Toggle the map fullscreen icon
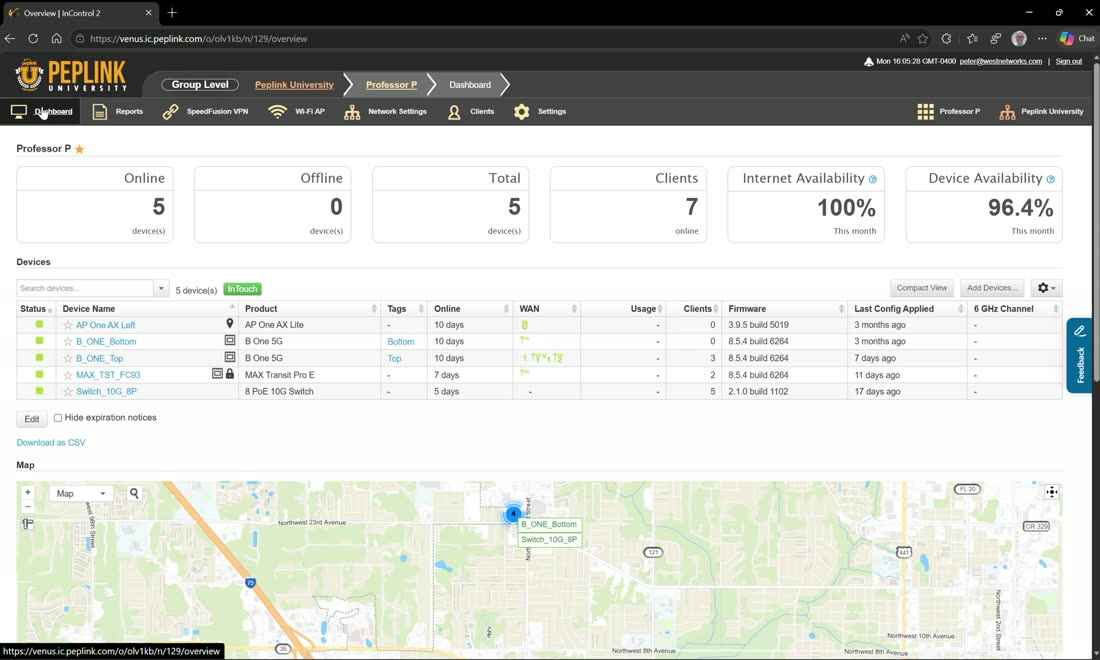1100x660 pixels. pyautogui.click(x=1051, y=492)
